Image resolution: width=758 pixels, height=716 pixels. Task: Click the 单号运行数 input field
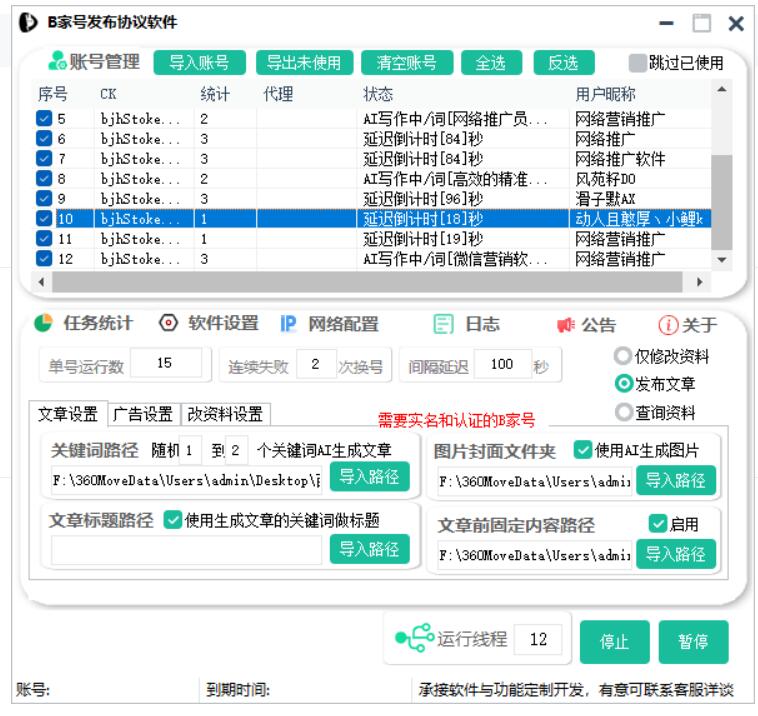165,365
